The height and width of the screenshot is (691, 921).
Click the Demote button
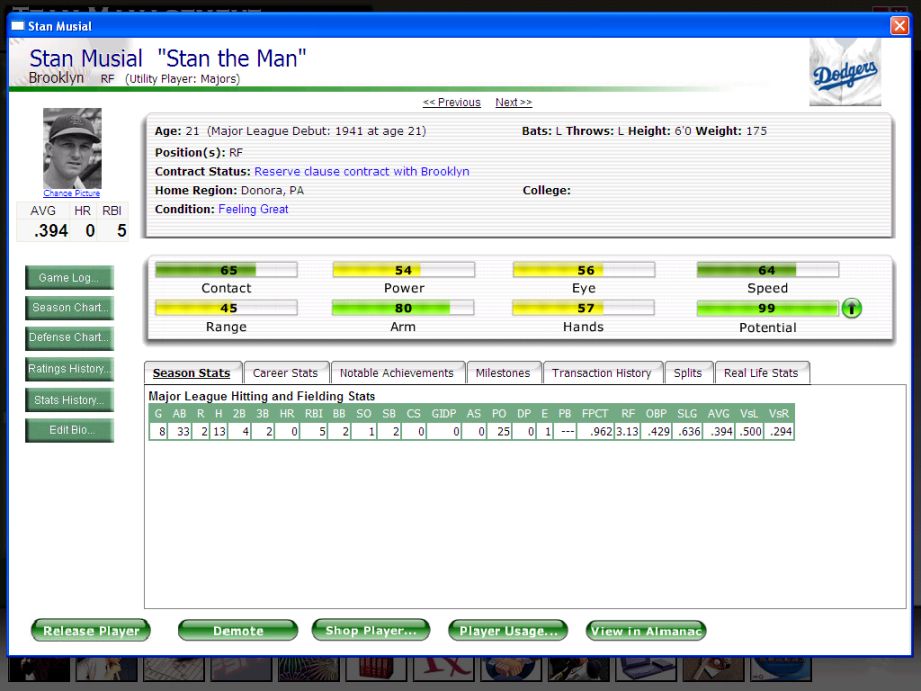click(x=238, y=630)
